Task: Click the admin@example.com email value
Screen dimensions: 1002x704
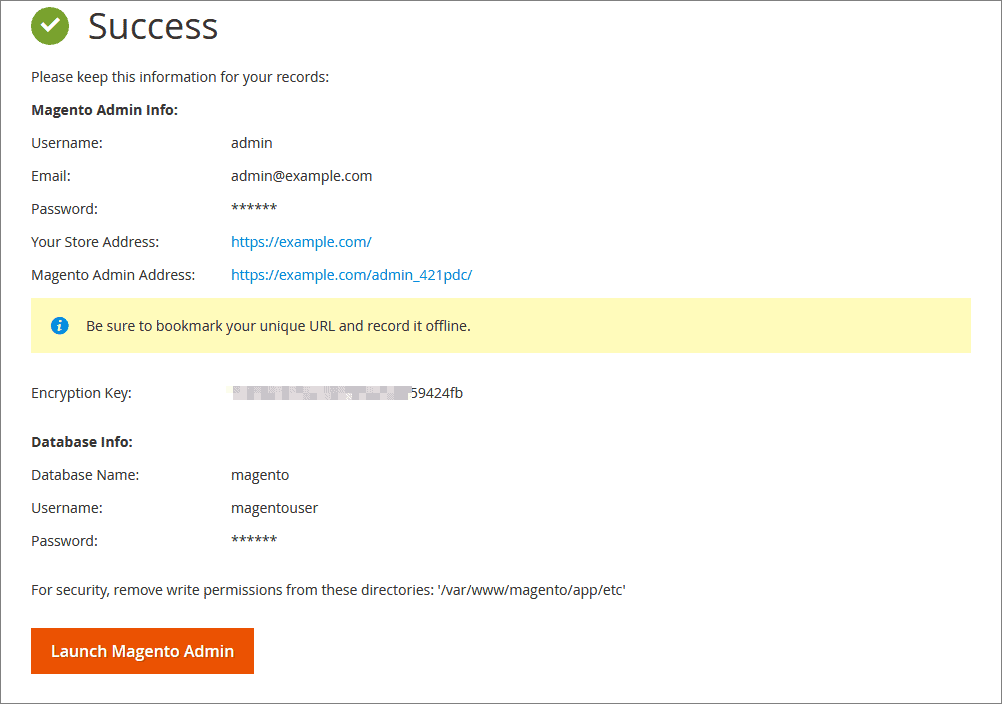Action: point(302,176)
